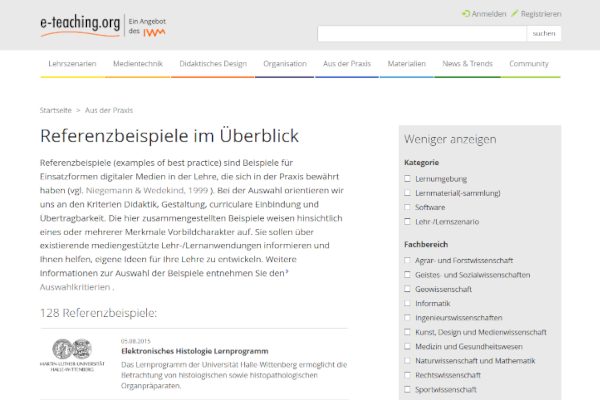Open the News & Trends menu
This screenshot has height=400, width=600.
pyautogui.click(x=467, y=63)
